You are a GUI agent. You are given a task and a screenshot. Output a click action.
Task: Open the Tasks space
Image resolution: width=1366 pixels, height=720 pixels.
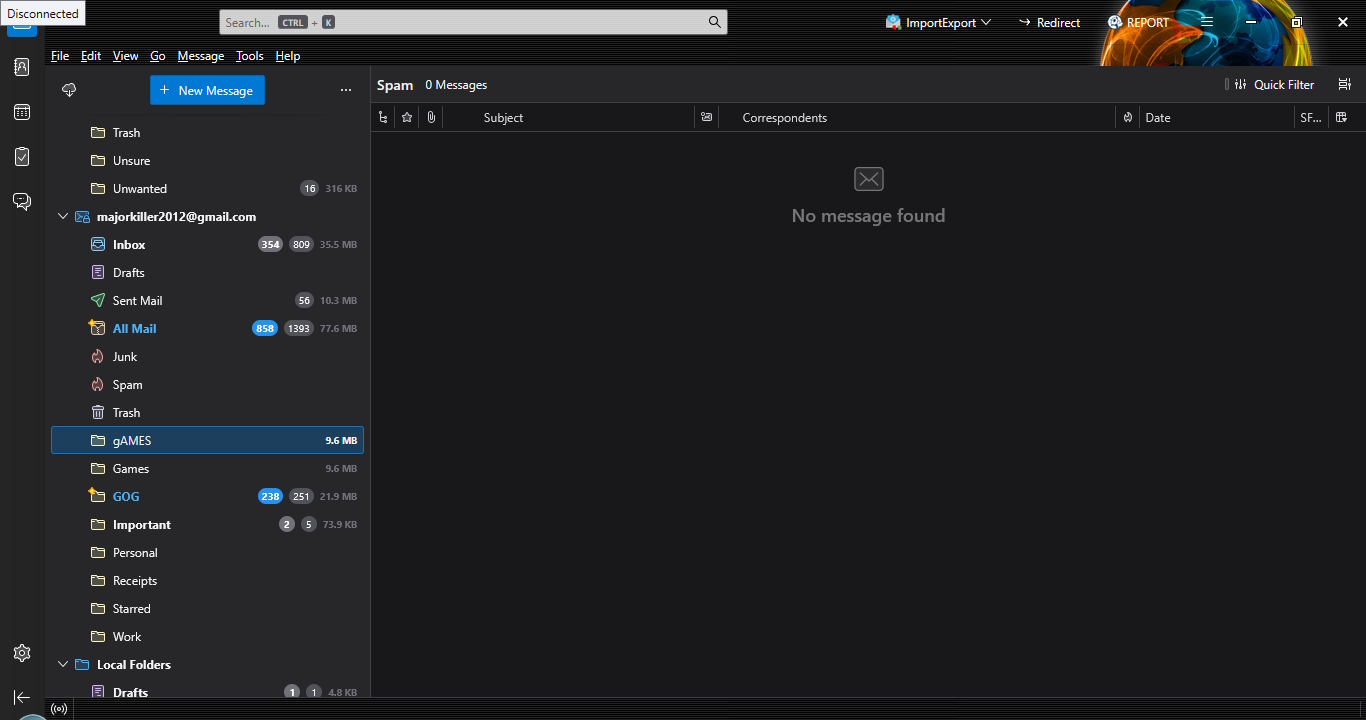click(22, 157)
